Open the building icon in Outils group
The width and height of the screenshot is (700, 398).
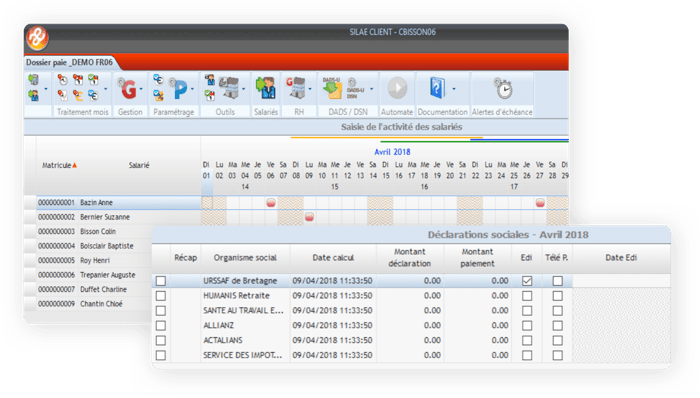click(x=229, y=87)
